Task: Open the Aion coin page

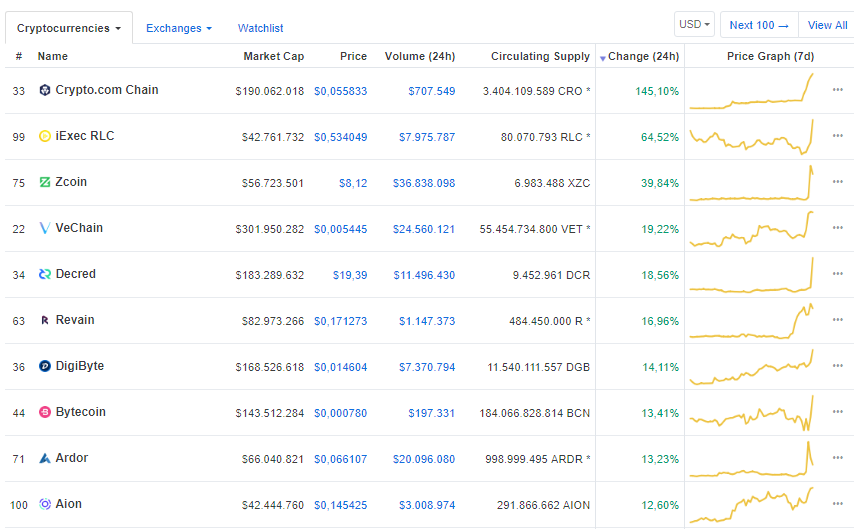Action: coord(69,504)
